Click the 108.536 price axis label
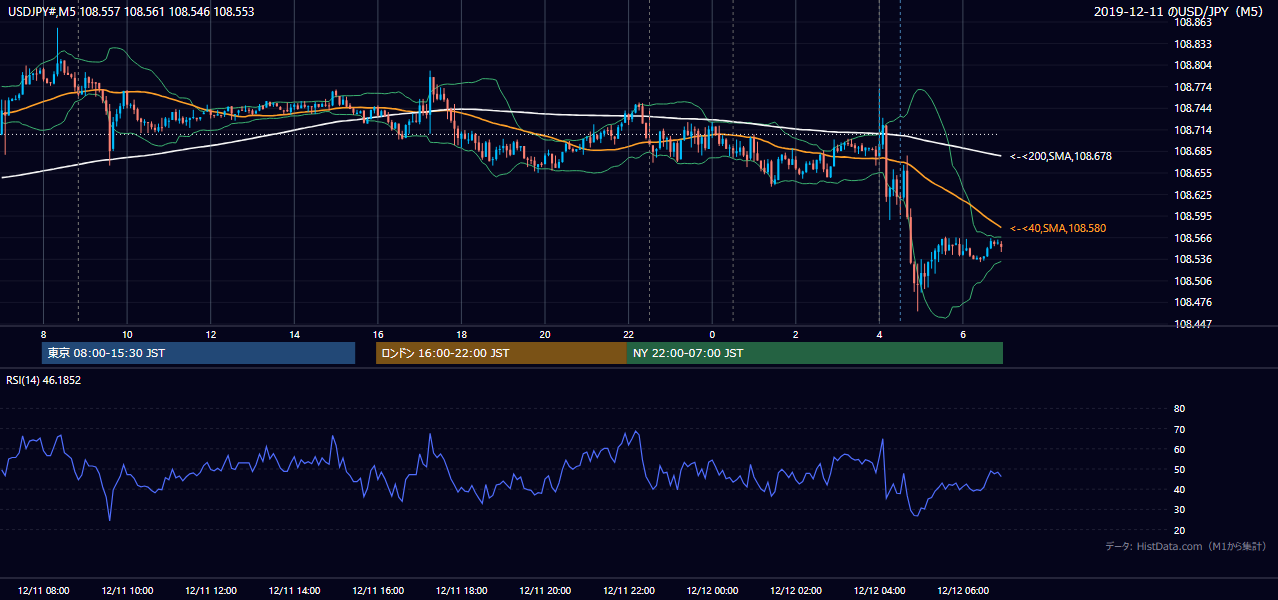Image resolution: width=1278 pixels, height=600 pixels. point(1194,259)
